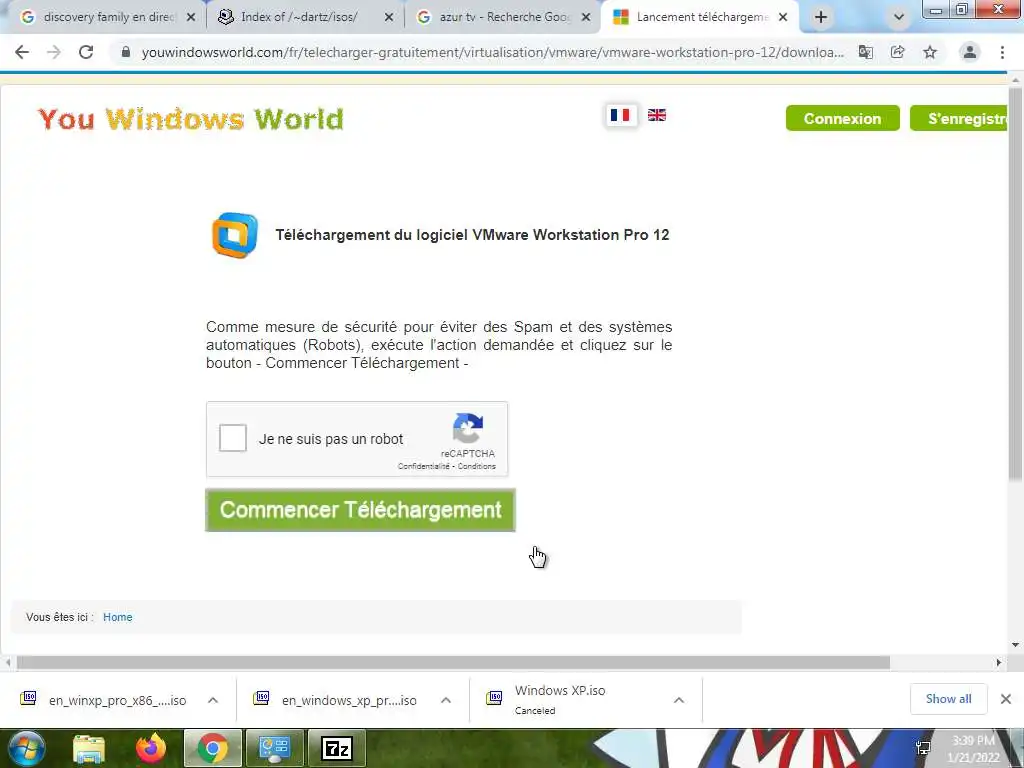Click the browser forward arrow
Screen dimensions: 1024x768
click(54, 52)
